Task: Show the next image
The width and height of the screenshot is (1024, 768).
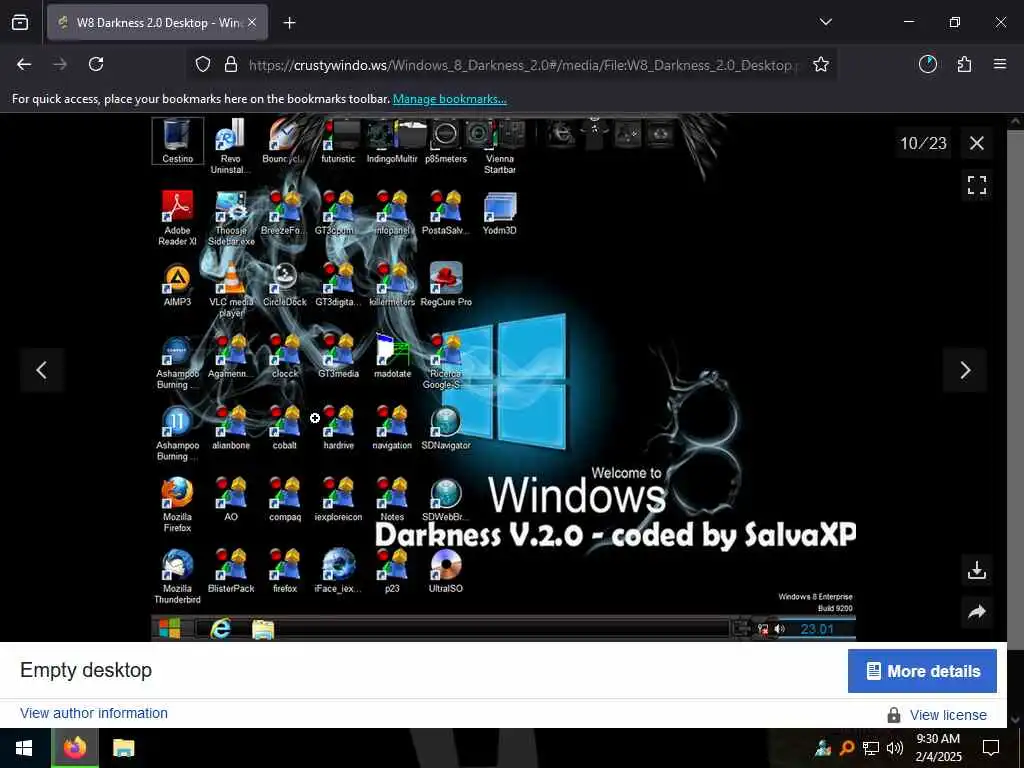Action: tap(965, 370)
